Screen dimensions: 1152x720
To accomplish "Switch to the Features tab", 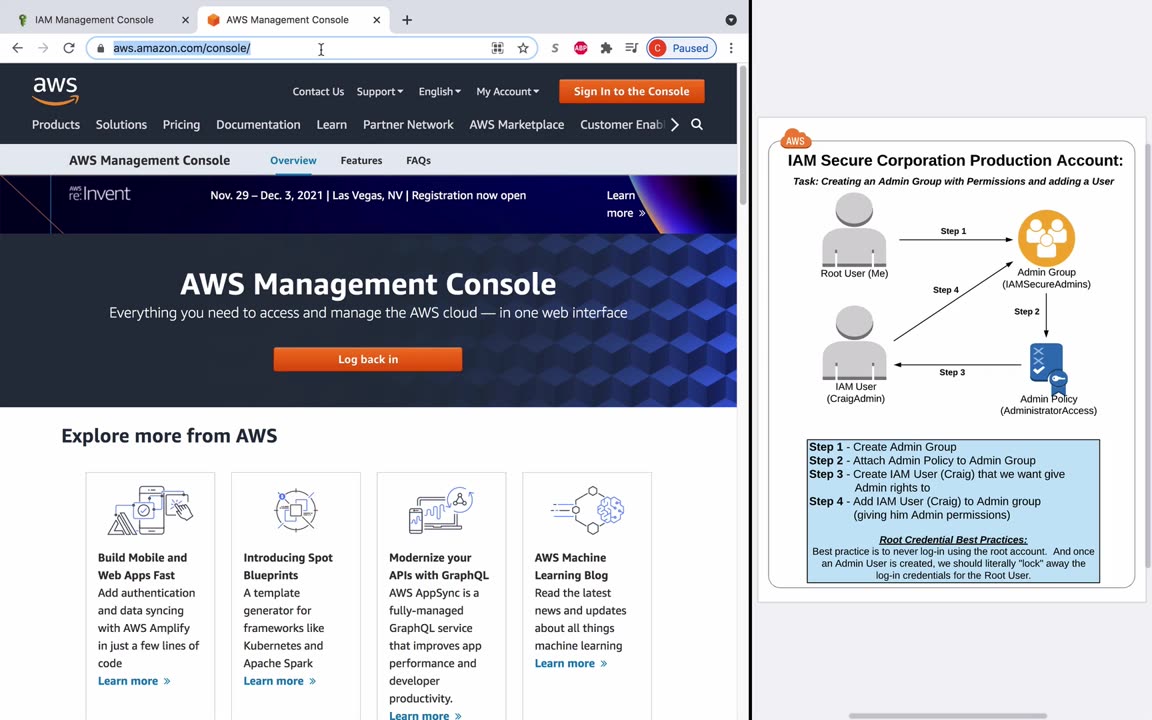I will 361,160.
